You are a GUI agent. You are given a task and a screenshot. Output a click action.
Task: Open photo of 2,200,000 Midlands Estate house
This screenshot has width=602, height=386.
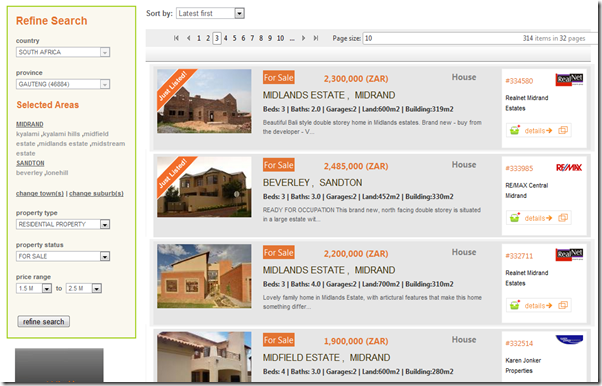(204, 276)
